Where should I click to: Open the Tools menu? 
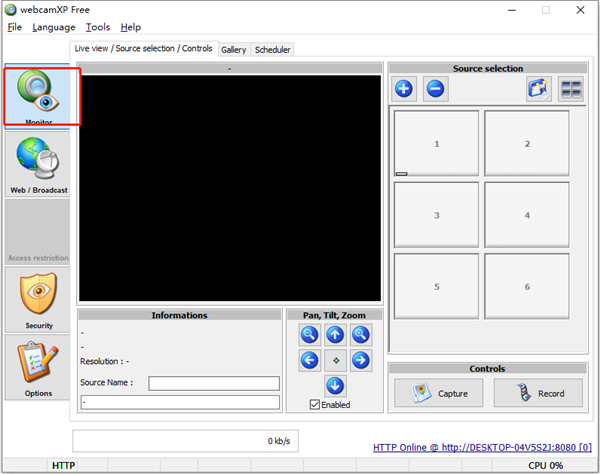pyautogui.click(x=98, y=27)
